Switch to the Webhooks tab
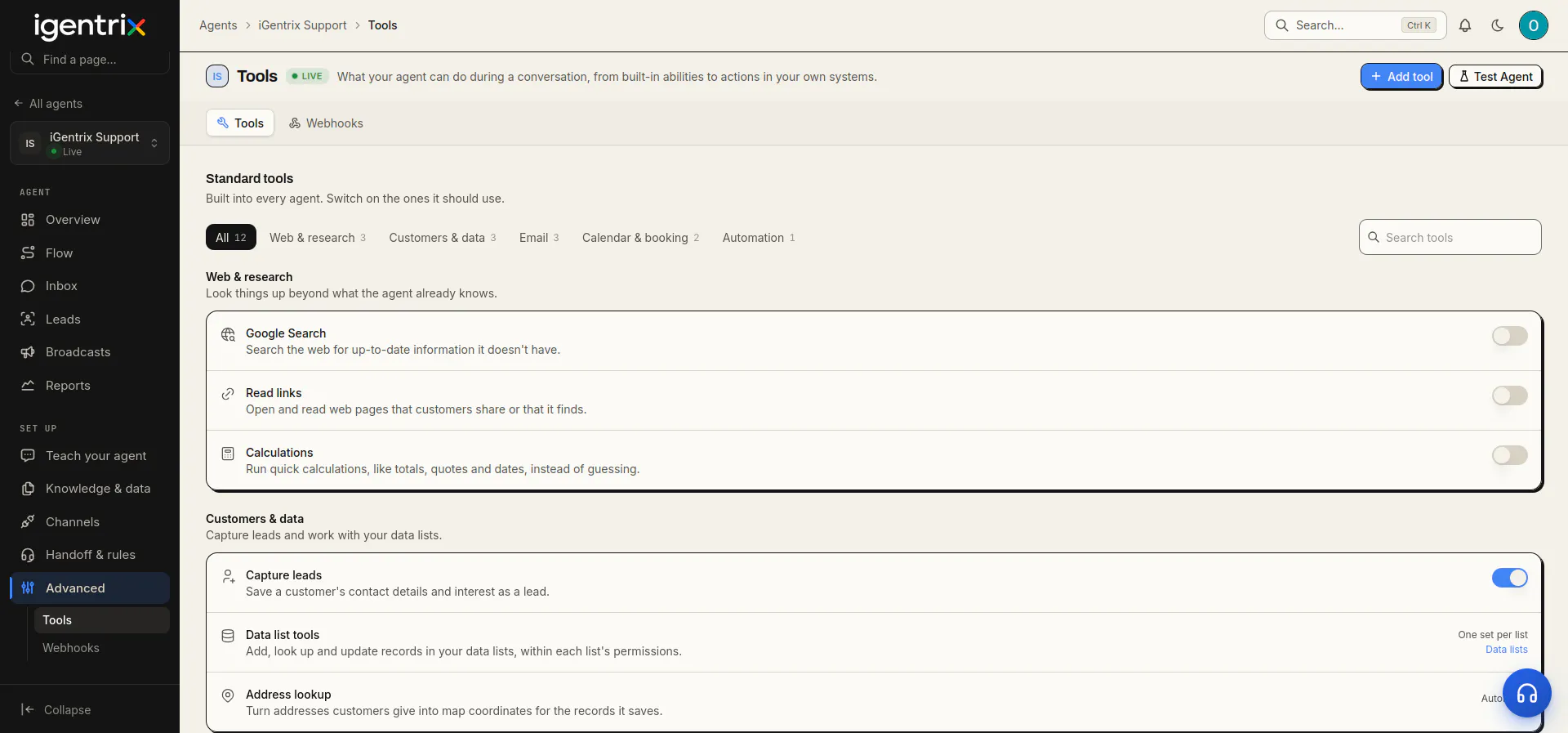 [326, 123]
